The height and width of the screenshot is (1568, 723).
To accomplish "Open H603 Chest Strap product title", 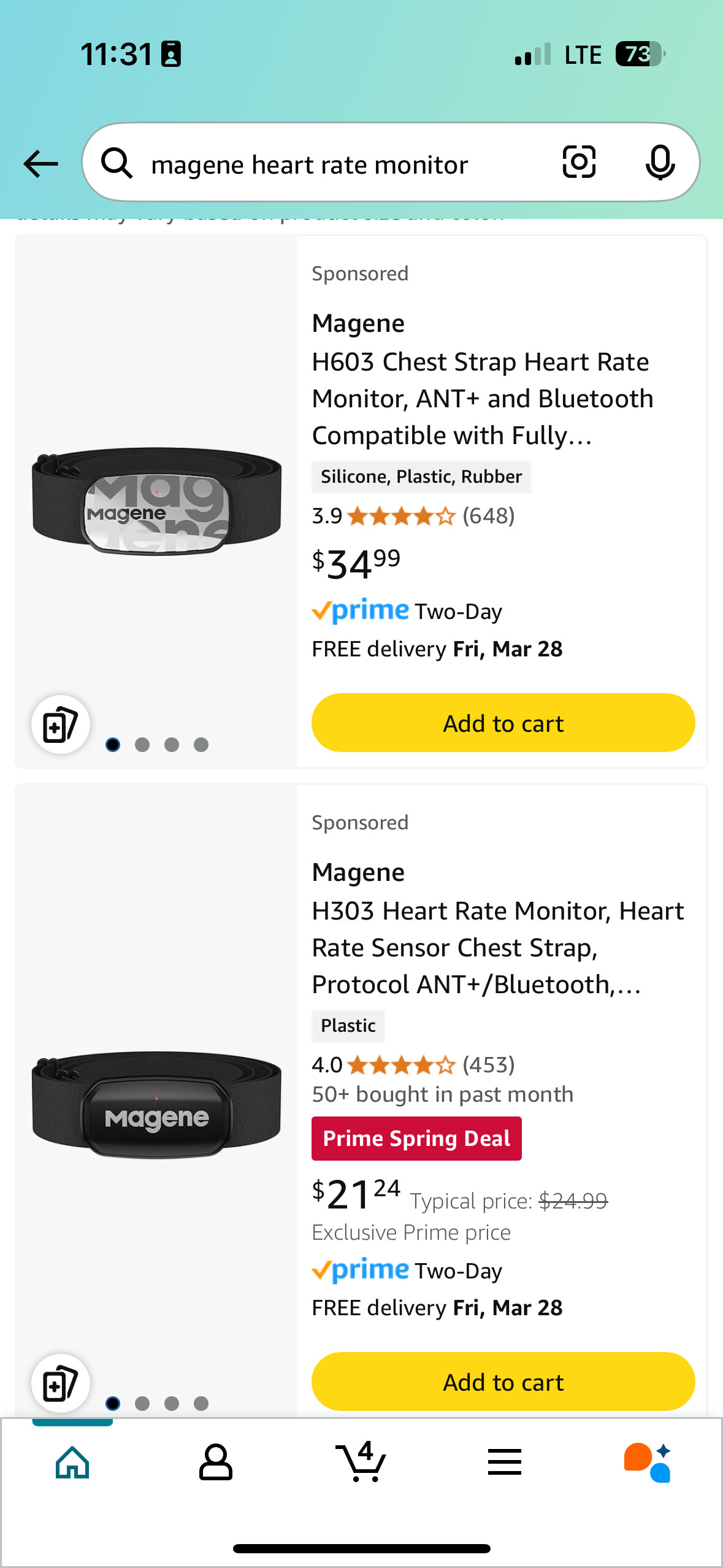I will 482,398.
